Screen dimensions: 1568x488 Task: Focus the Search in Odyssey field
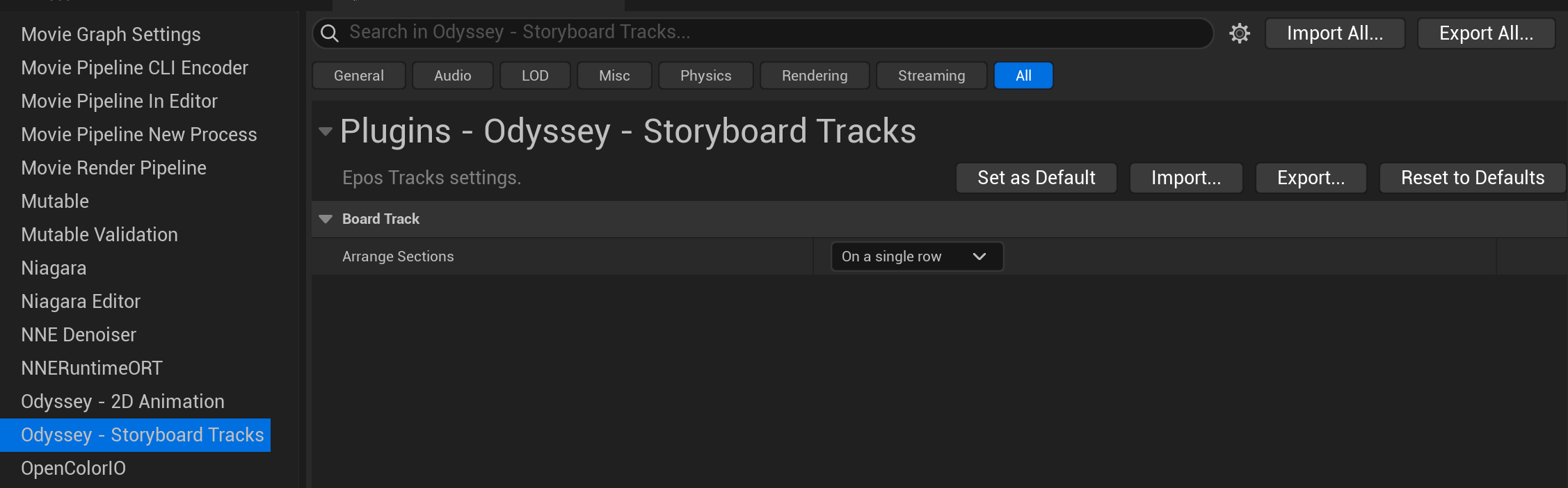tap(763, 33)
